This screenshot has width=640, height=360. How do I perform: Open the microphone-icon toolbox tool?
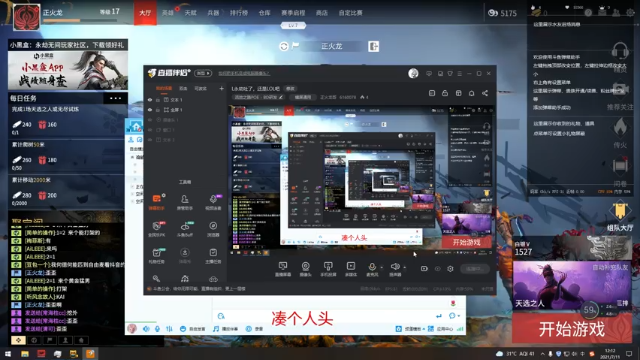[213, 201]
